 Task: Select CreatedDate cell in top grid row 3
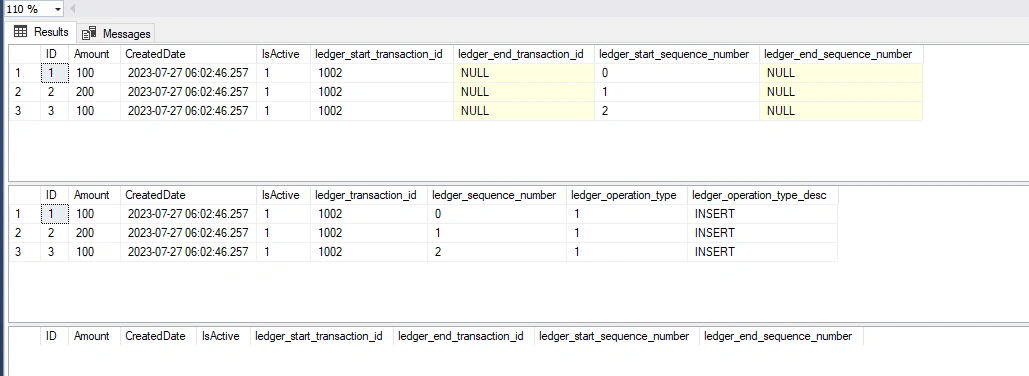pyautogui.click(x=188, y=111)
